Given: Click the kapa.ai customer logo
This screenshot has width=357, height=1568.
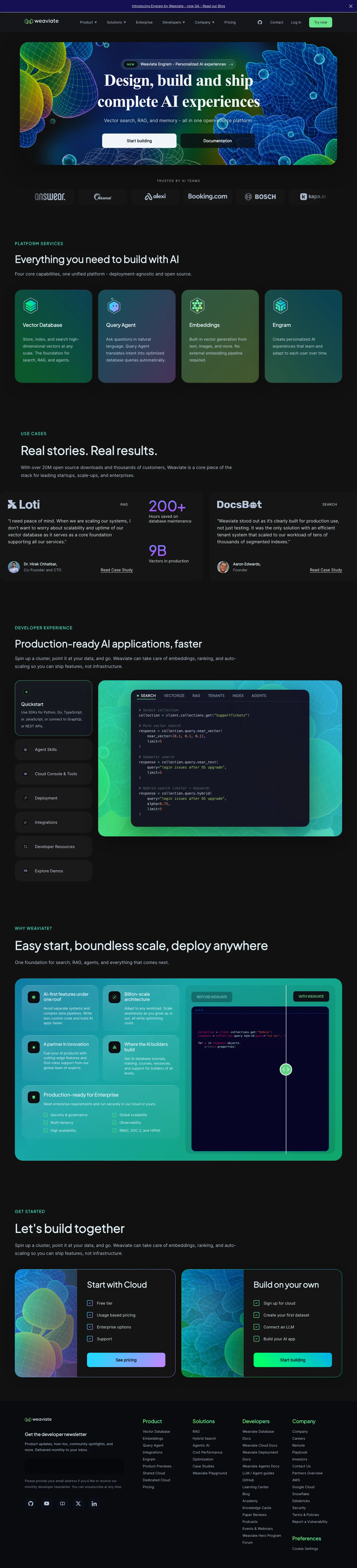Looking at the screenshot, I should (313, 197).
